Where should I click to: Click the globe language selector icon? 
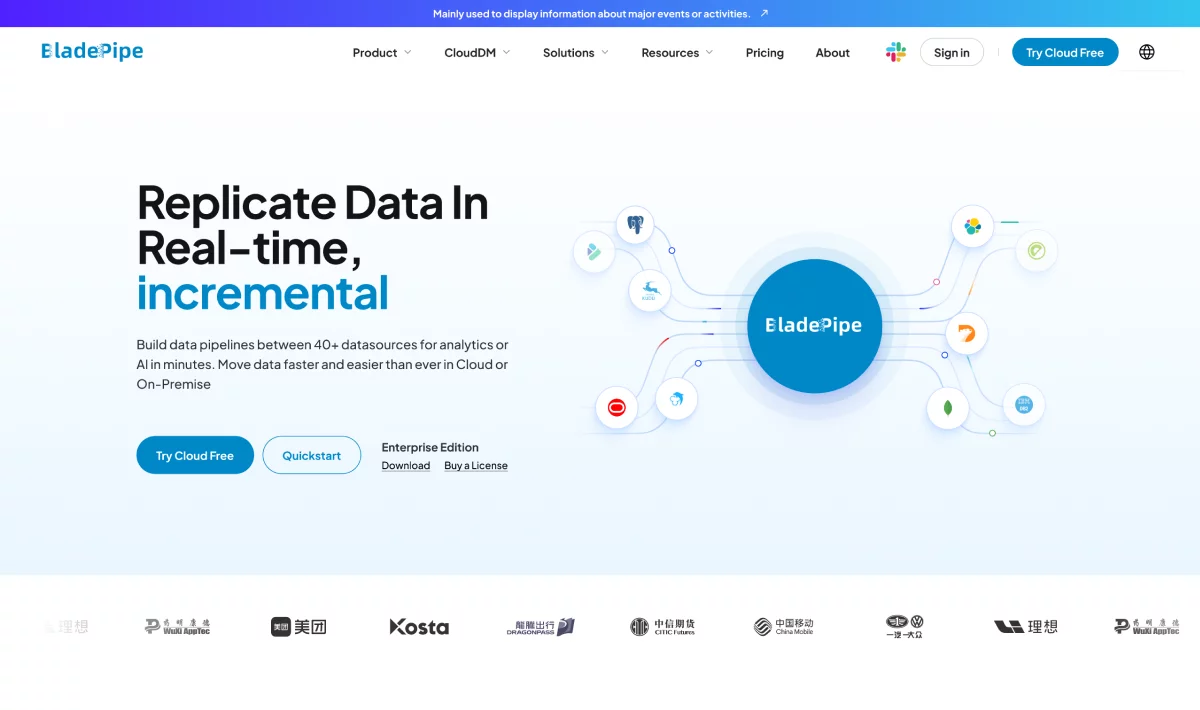pyautogui.click(x=1146, y=52)
